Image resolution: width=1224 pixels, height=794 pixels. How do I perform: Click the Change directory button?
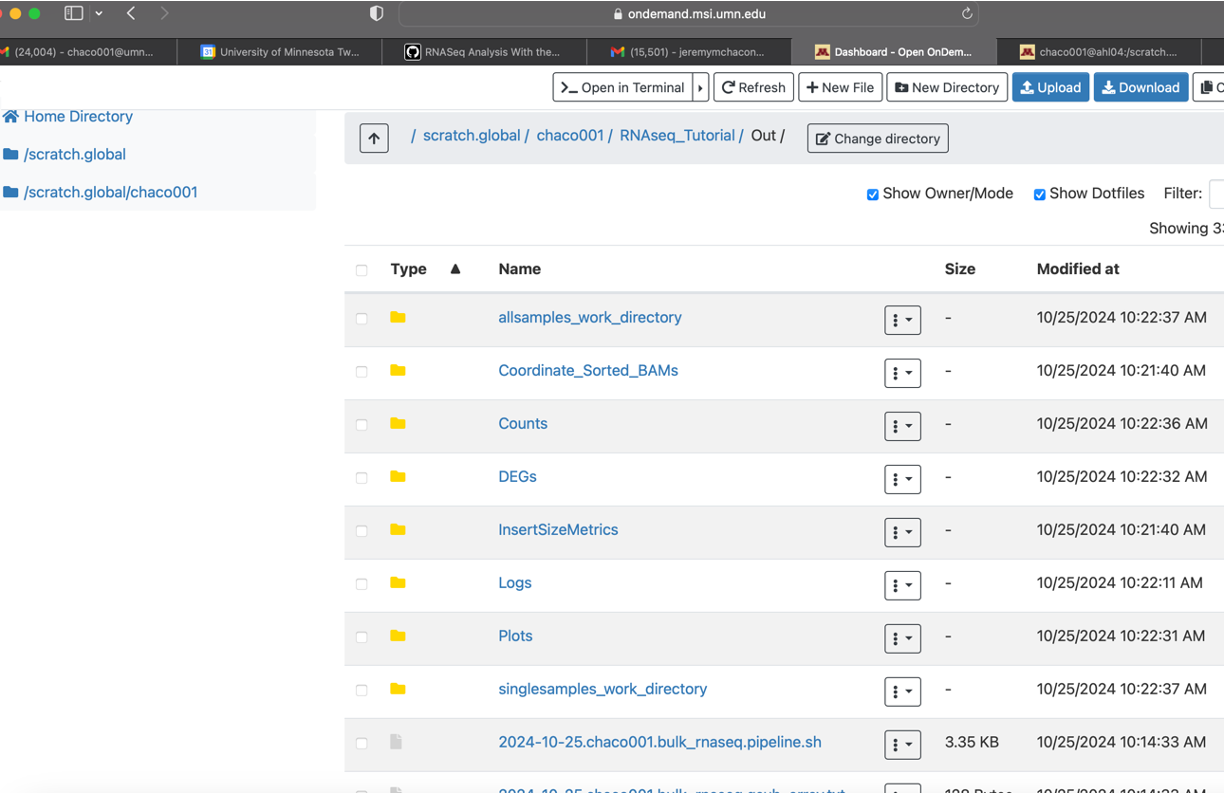pos(878,138)
